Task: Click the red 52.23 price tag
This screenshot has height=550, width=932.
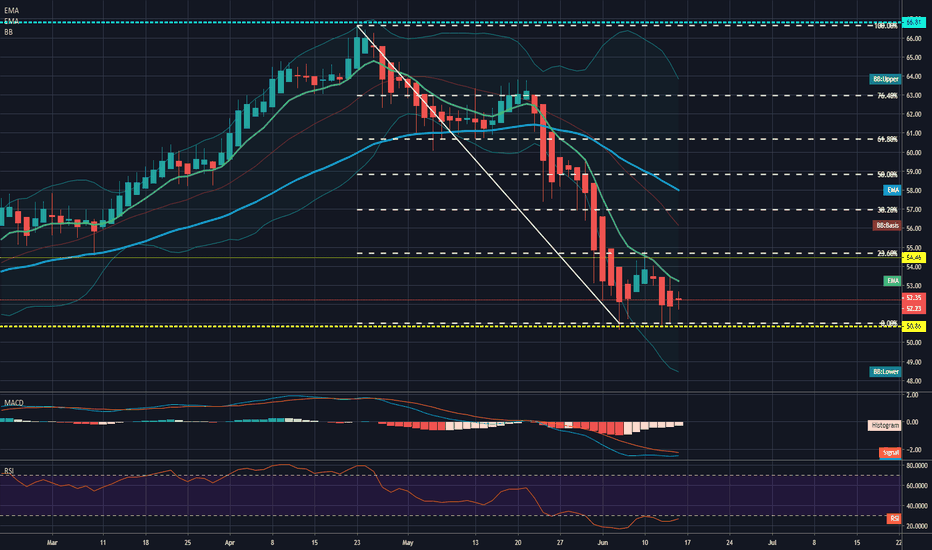Action: click(914, 309)
